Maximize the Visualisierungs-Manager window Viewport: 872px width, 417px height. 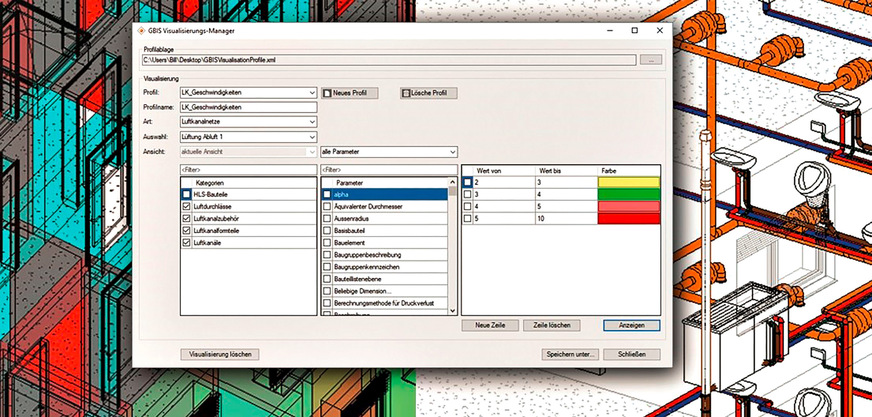tap(634, 31)
